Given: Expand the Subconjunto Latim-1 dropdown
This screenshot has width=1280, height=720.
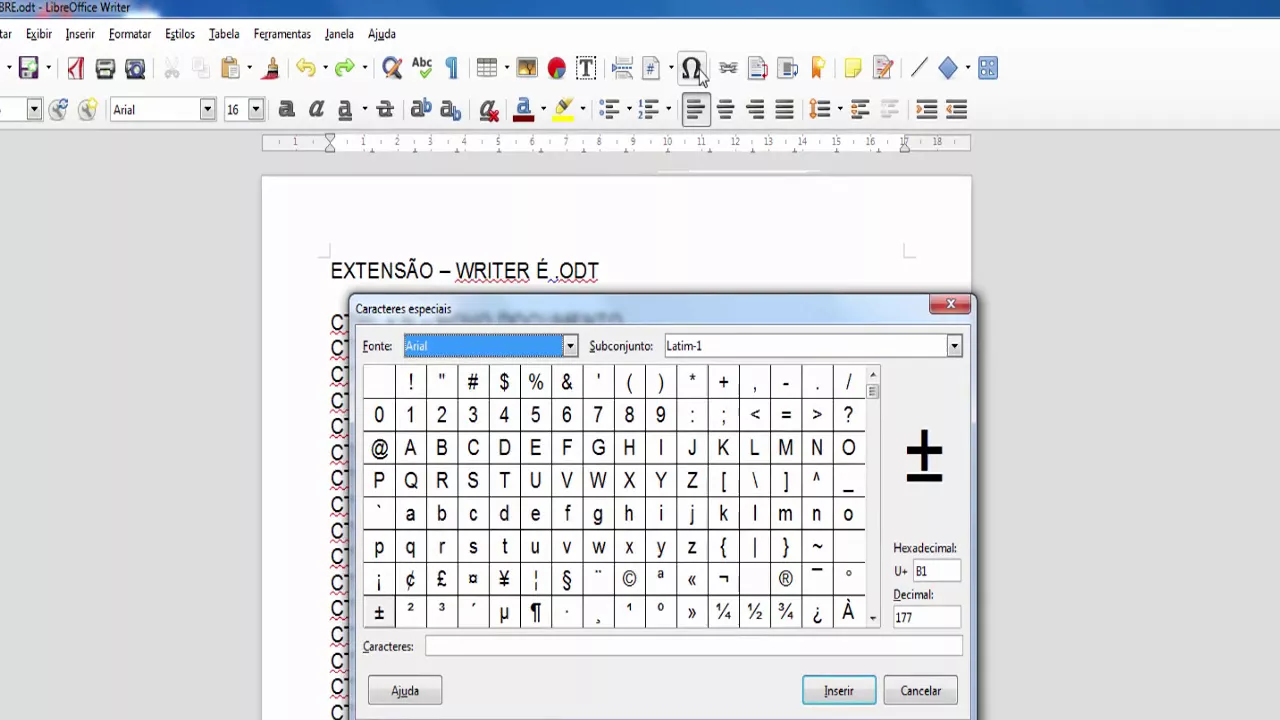Looking at the screenshot, I should [954, 346].
